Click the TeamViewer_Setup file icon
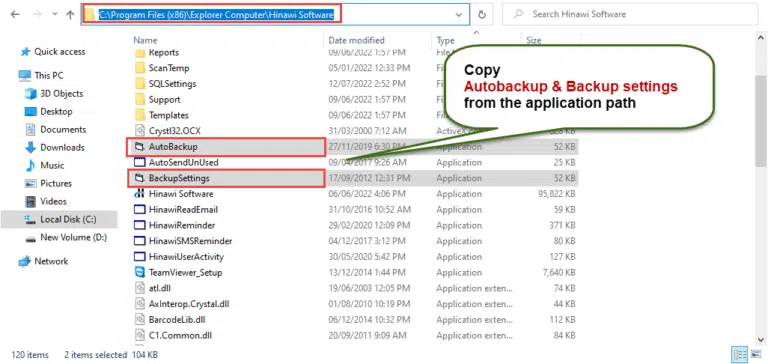This screenshot has height=364, width=768. (140, 272)
